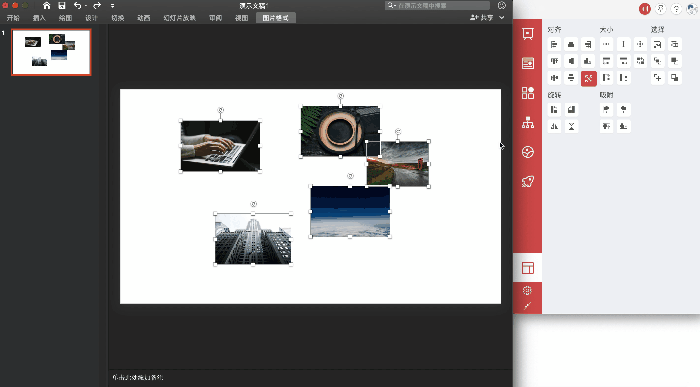Click middle icon in 大小 second row
This screenshot has height=387, width=700.
coord(623,61)
